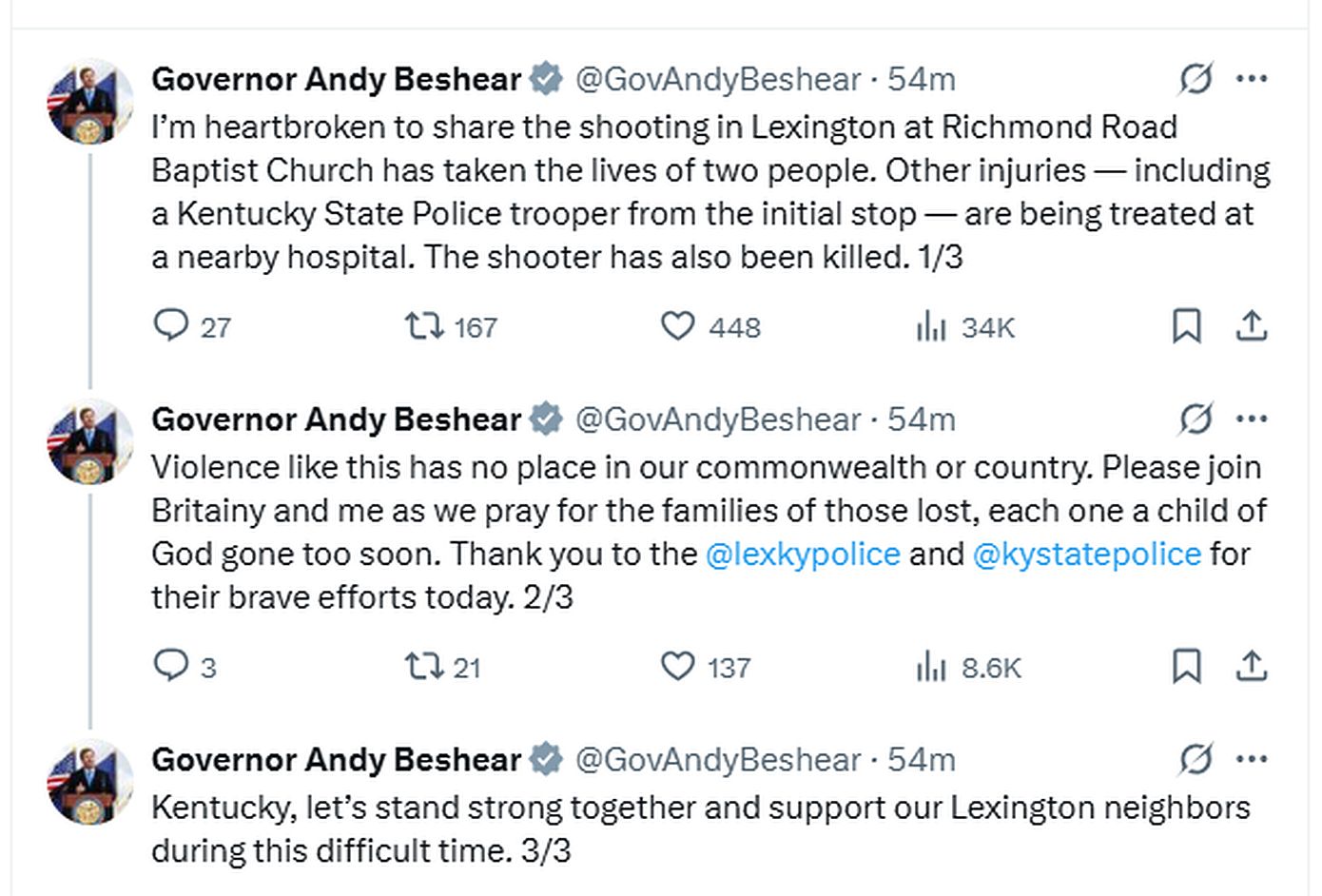This screenshot has width=1322, height=896.
Task: Open more options menu on second tweet
Action: 1252,419
